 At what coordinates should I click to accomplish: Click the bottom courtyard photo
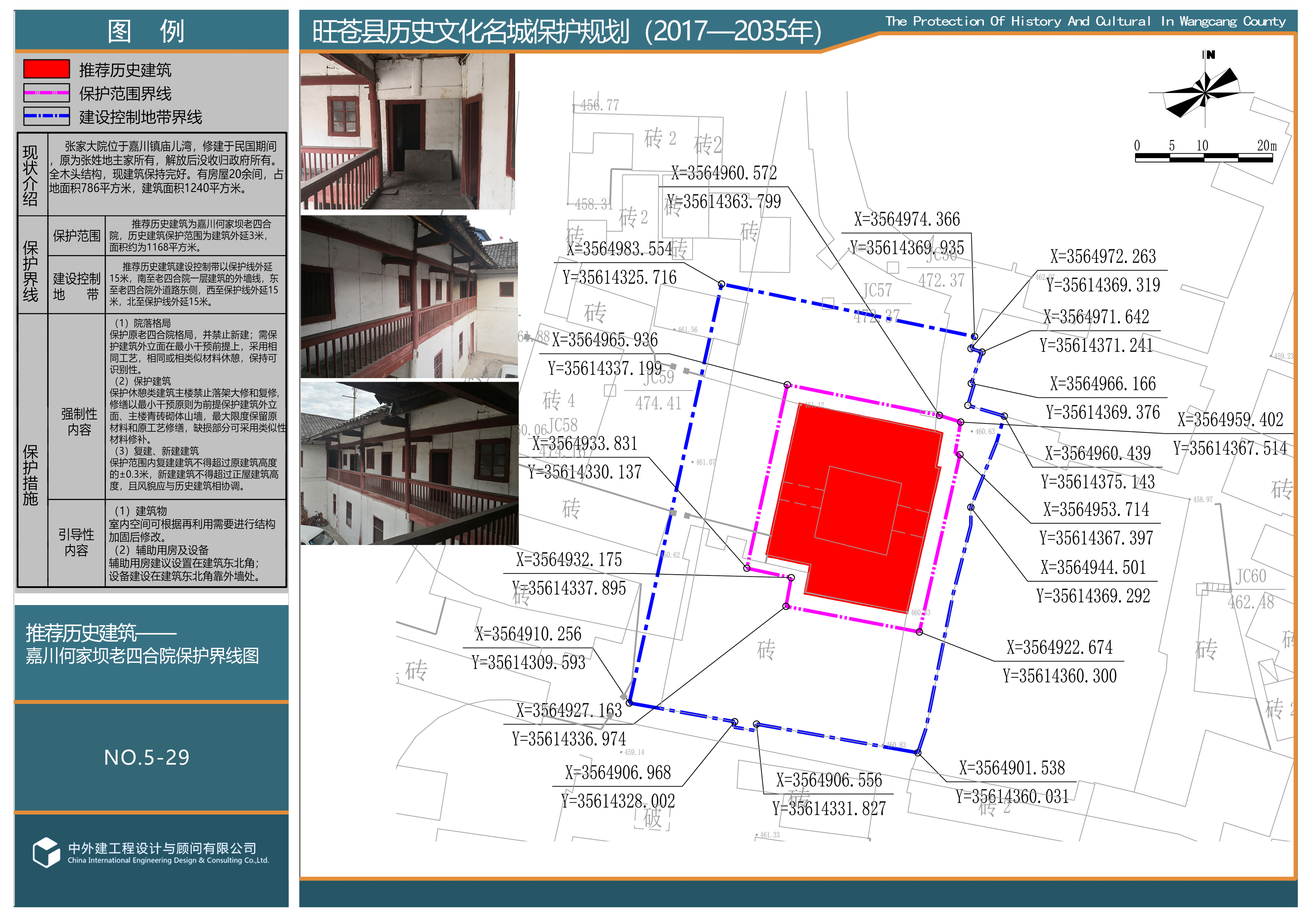click(409, 463)
